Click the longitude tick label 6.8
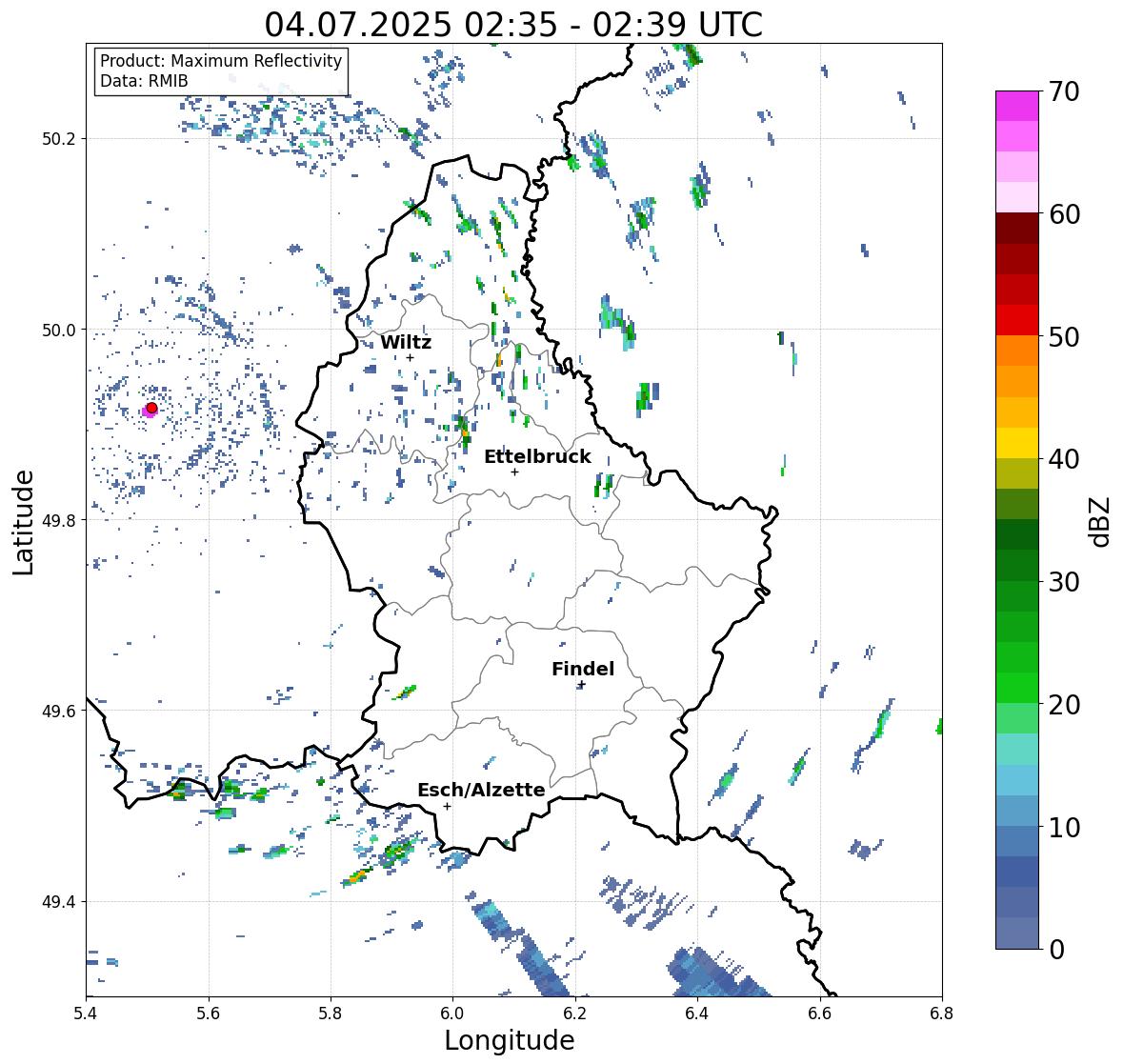 click(941, 1014)
